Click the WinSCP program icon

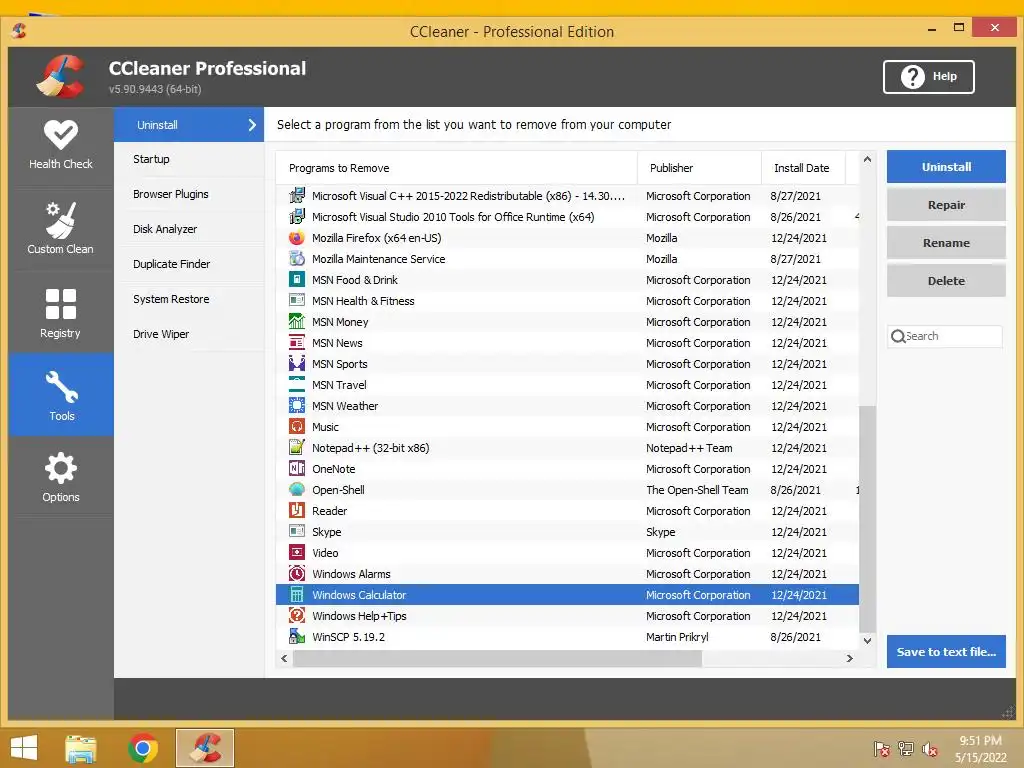(x=296, y=637)
